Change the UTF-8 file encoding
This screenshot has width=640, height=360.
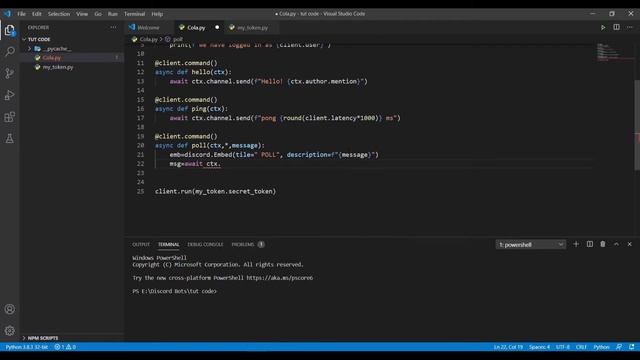(x=563, y=347)
